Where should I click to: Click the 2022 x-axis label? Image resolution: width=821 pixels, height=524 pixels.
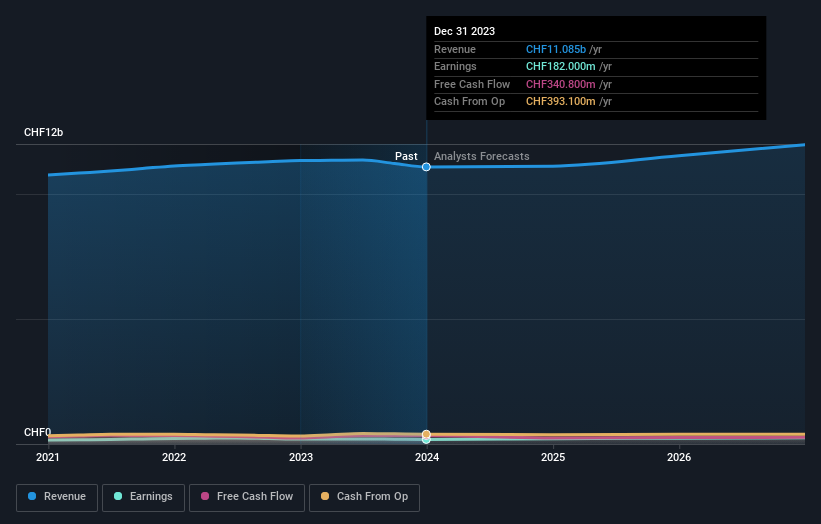pyautogui.click(x=174, y=457)
